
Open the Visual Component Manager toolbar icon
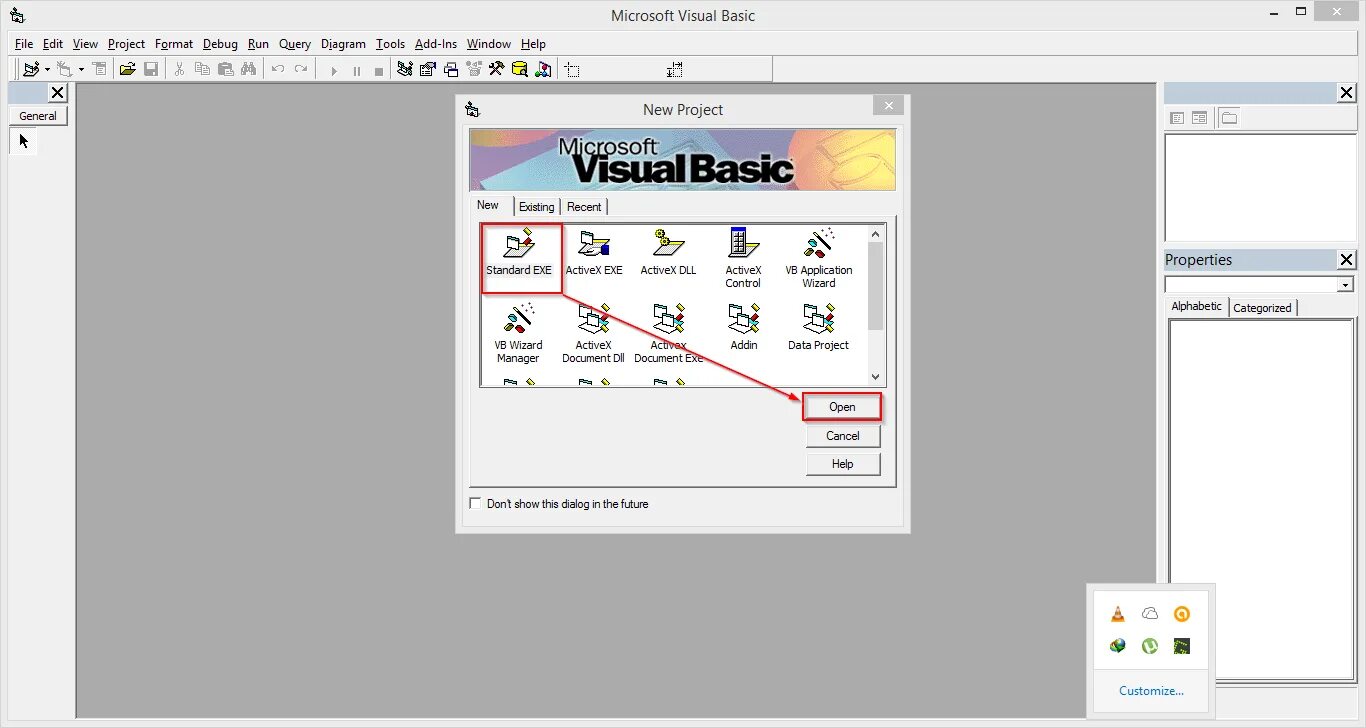[543, 69]
